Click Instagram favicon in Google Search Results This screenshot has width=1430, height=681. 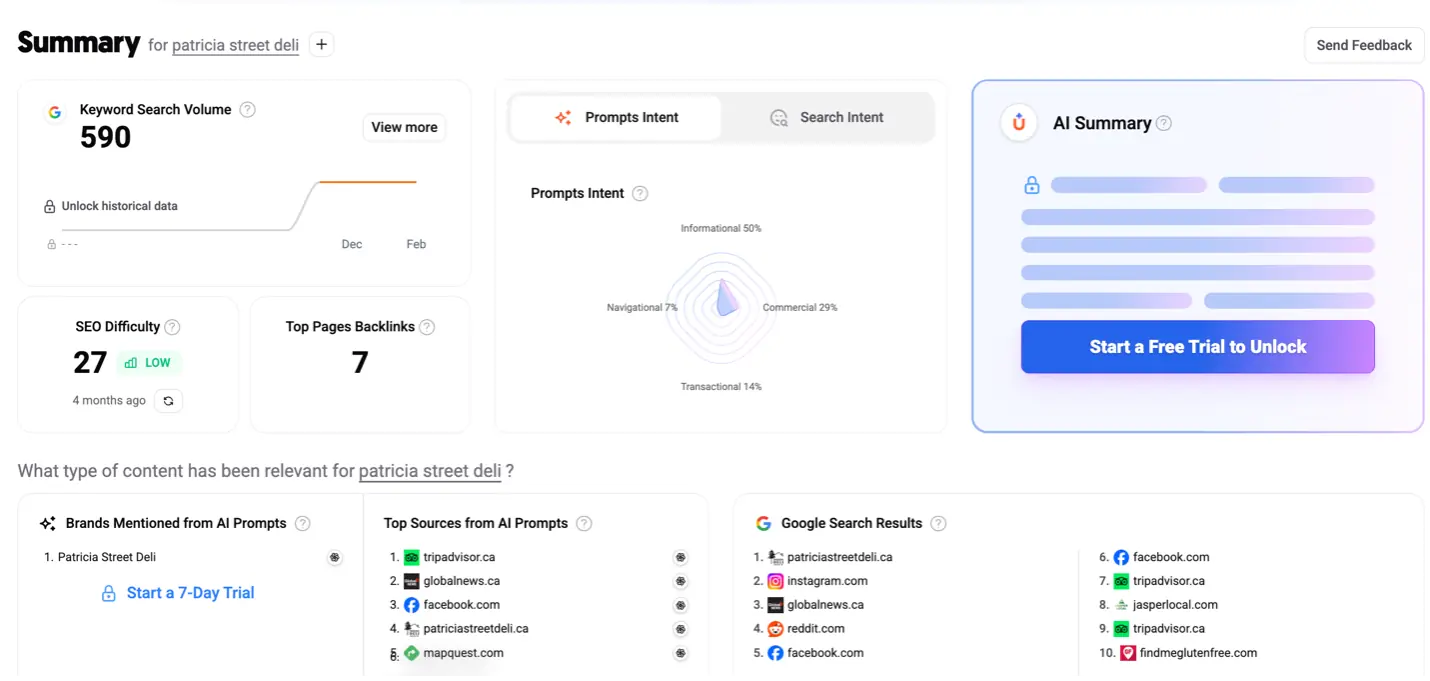click(775, 581)
